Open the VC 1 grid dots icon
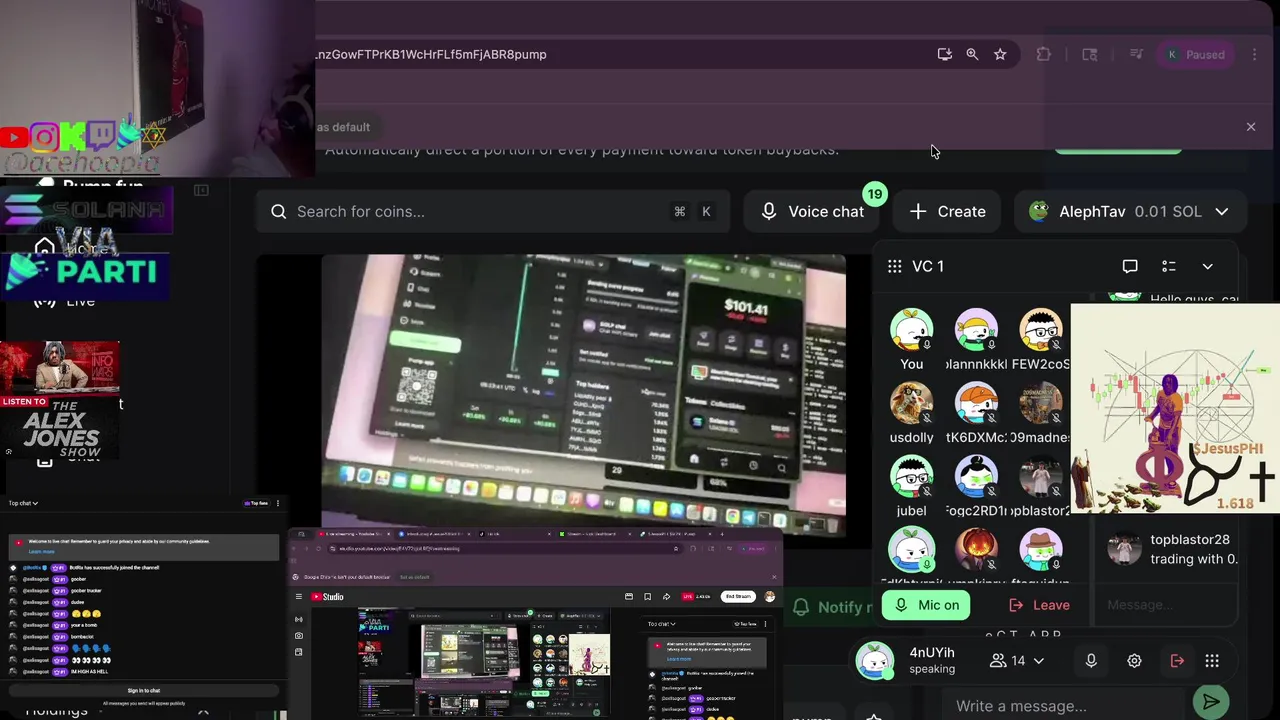The image size is (1280, 720). pos(894,266)
